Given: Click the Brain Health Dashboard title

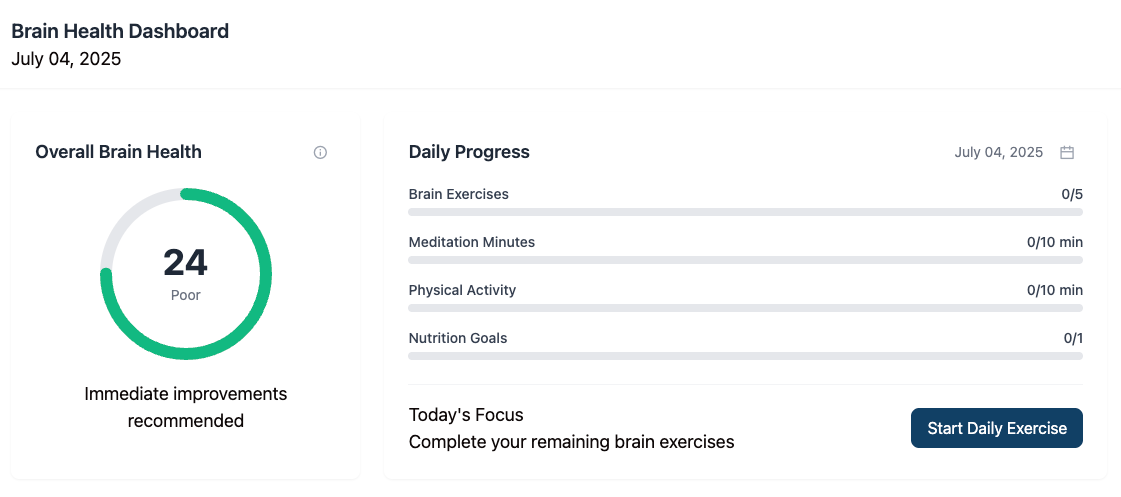Looking at the screenshot, I should (x=120, y=31).
